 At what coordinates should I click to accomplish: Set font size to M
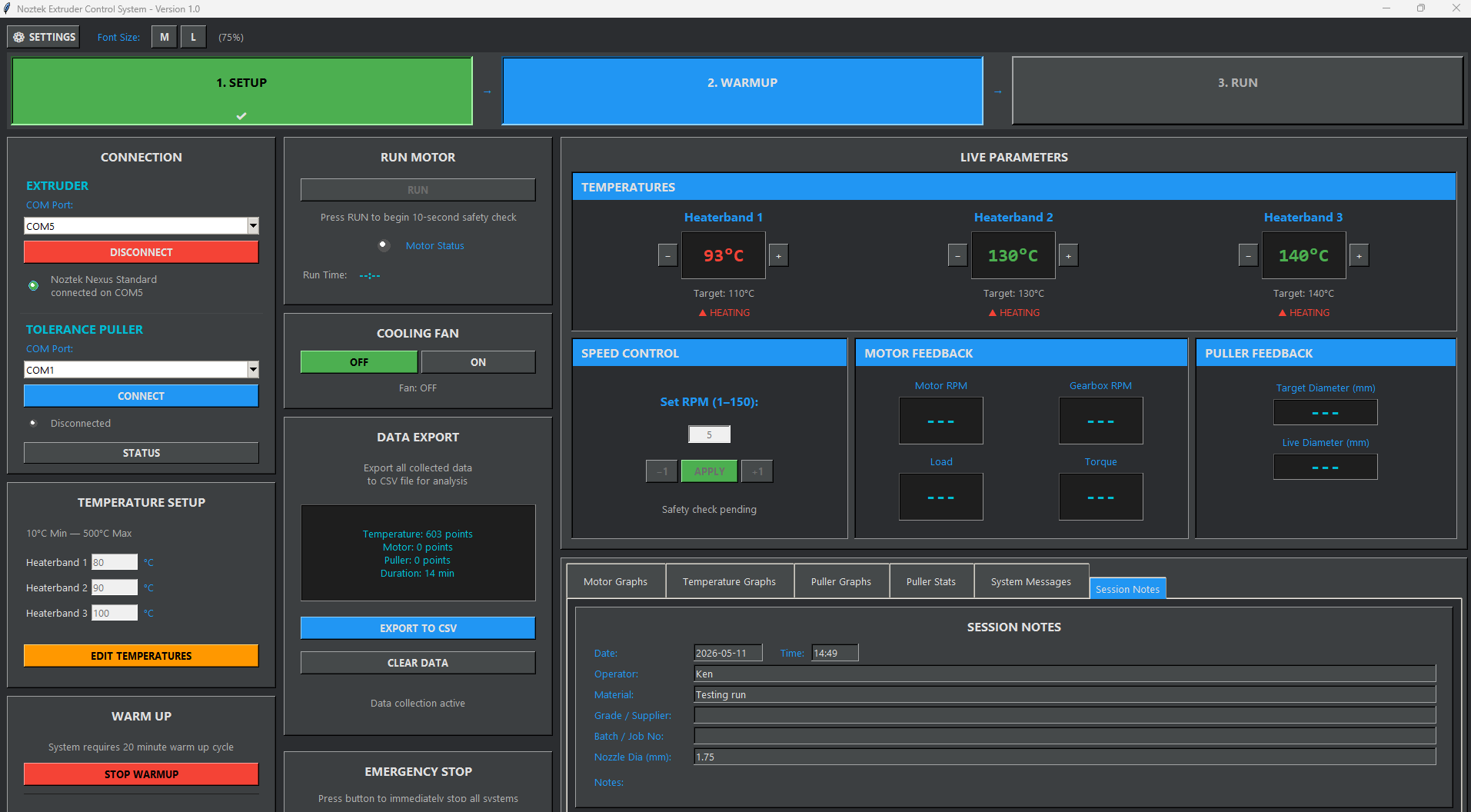(x=164, y=37)
